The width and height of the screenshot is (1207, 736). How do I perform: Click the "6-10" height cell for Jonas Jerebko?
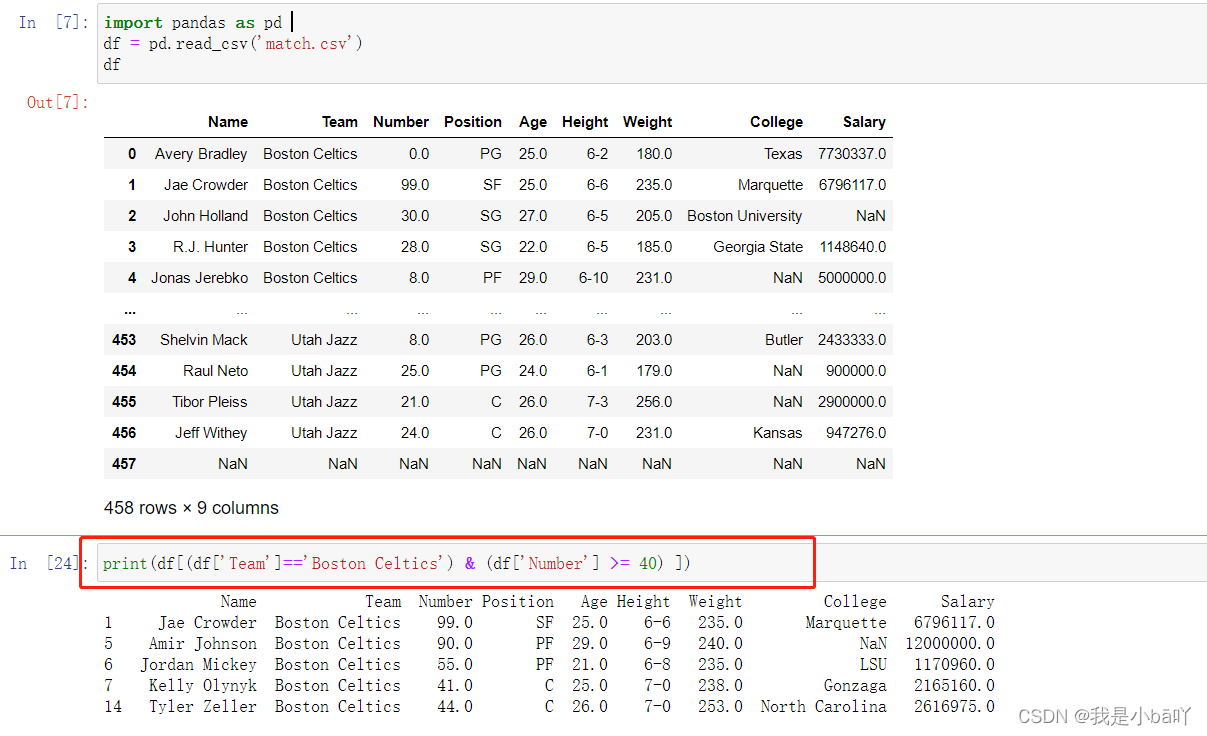[x=593, y=278]
